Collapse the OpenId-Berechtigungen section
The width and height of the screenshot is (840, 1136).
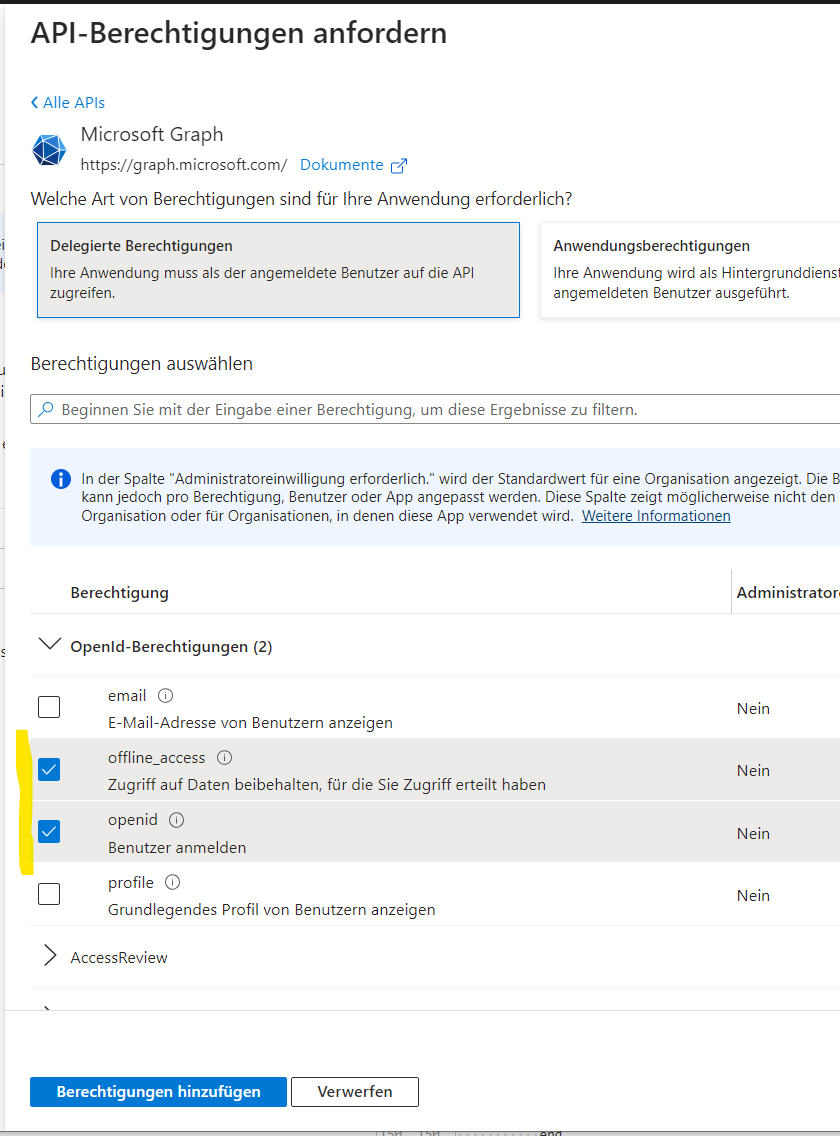pyautogui.click(x=49, y=646)
